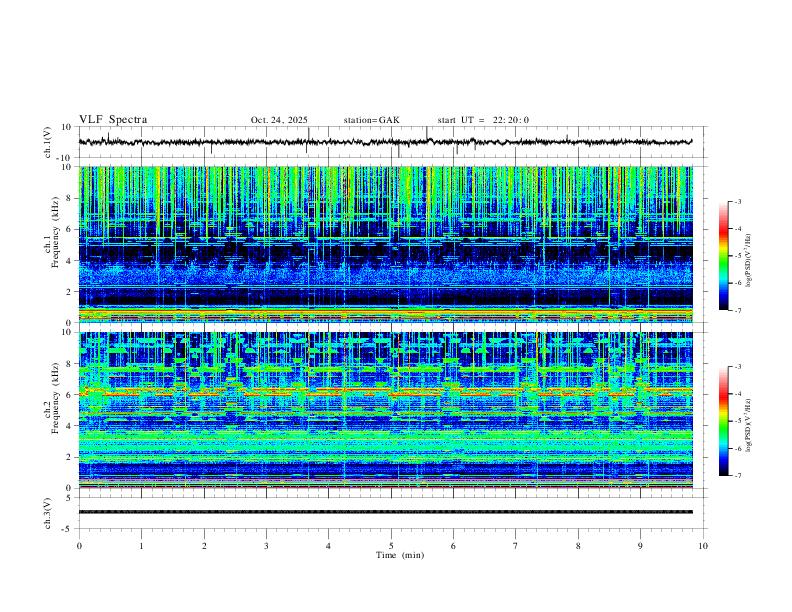
Task: Click the ch.2 spectrogram color scale bar
Action: tap(723, 421)
